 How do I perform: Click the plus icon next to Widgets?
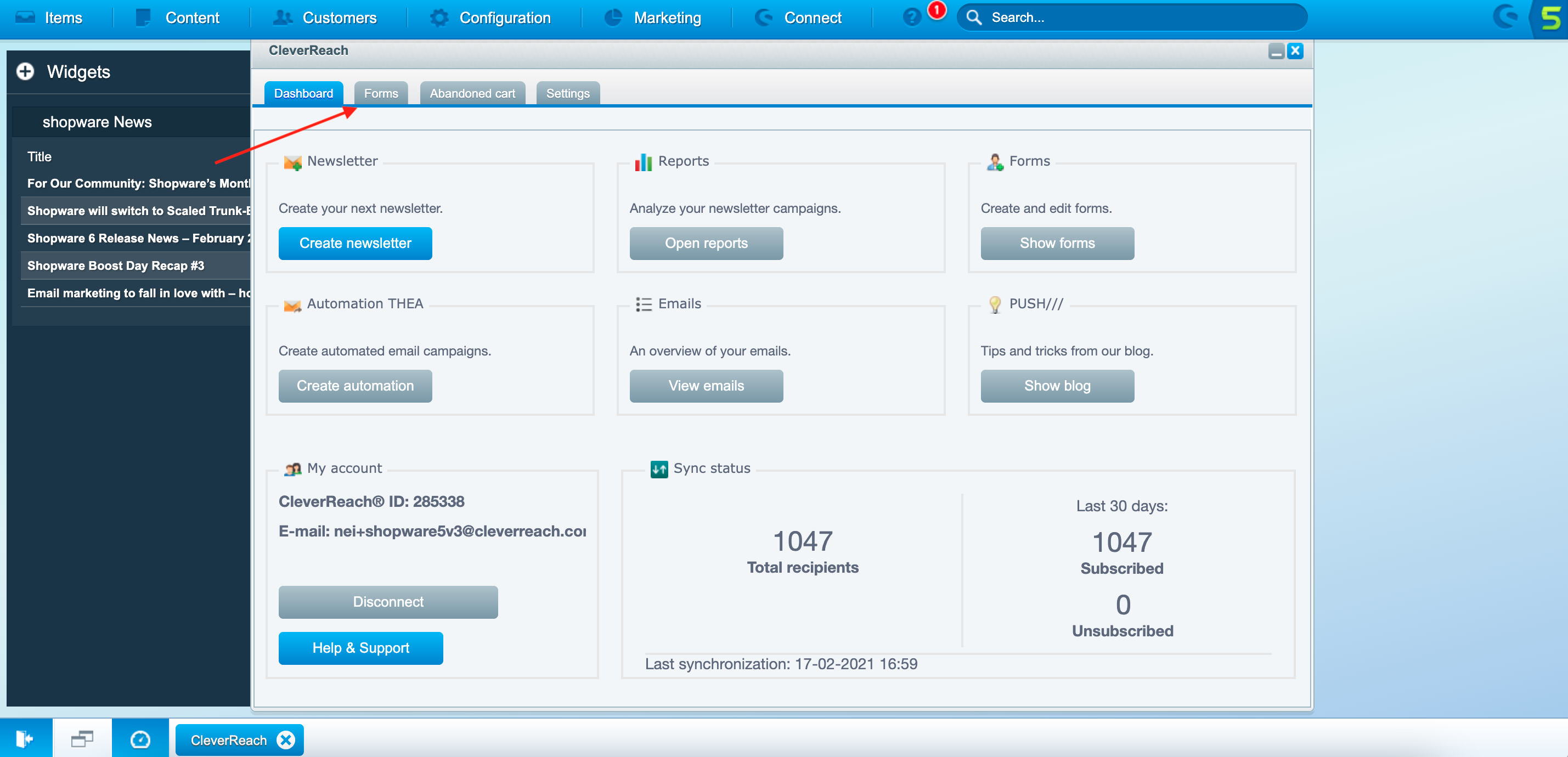[25, 72]
